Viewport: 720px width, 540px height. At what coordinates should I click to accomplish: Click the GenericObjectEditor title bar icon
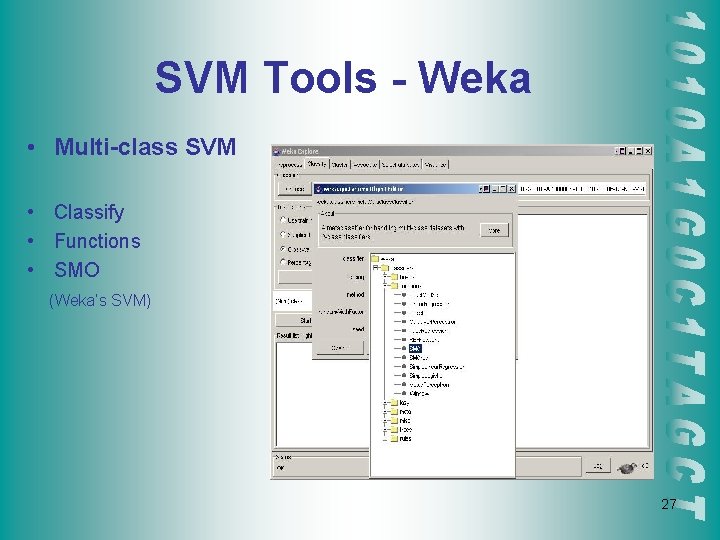click(x=319, y=189)
